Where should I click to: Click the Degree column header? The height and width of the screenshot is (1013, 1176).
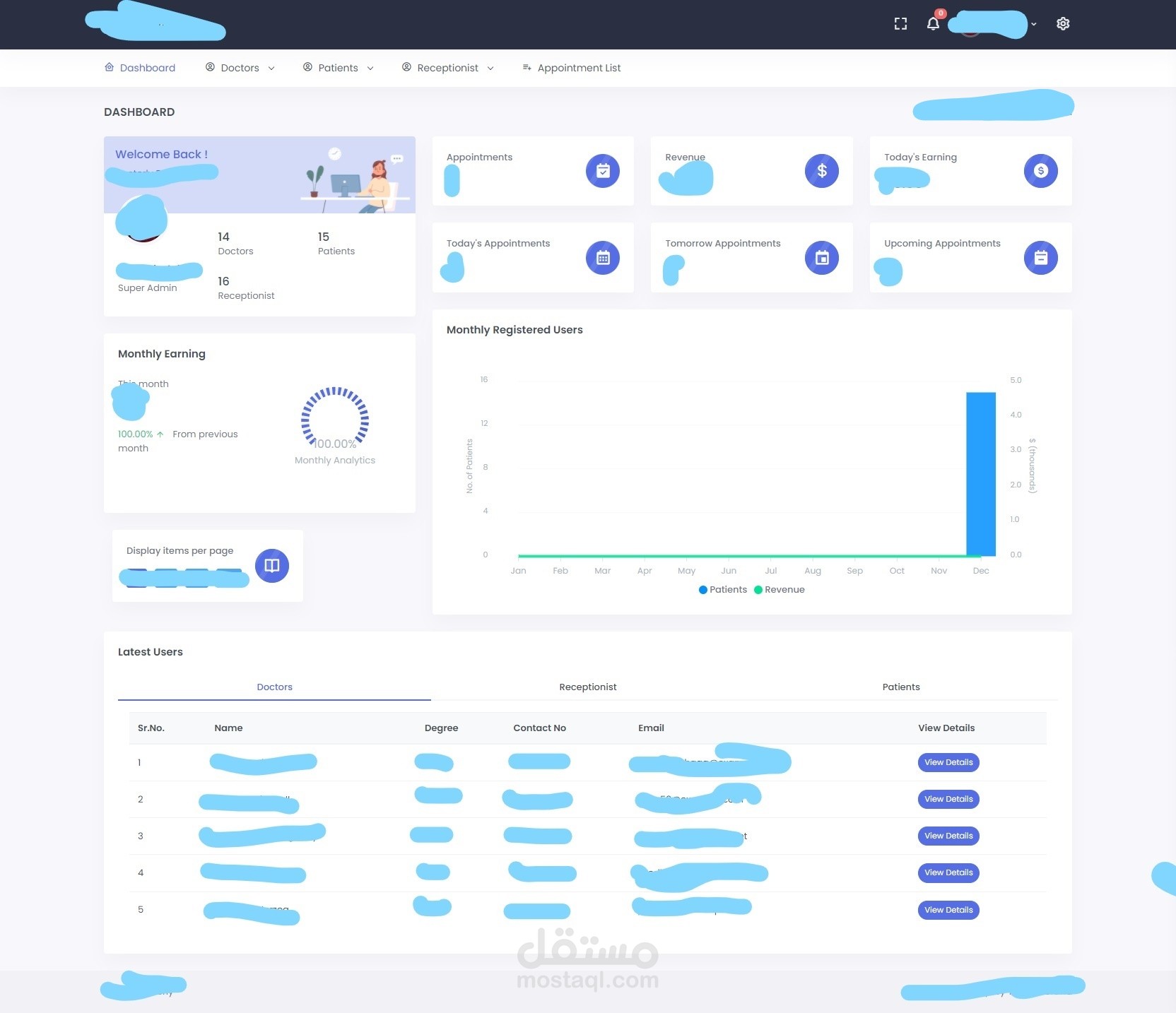coord(441,728)
